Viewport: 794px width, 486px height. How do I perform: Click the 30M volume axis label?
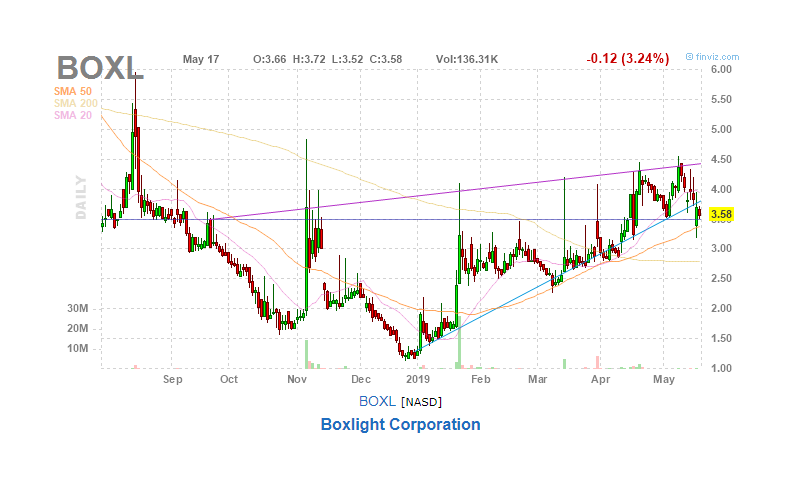click(77, 308)
